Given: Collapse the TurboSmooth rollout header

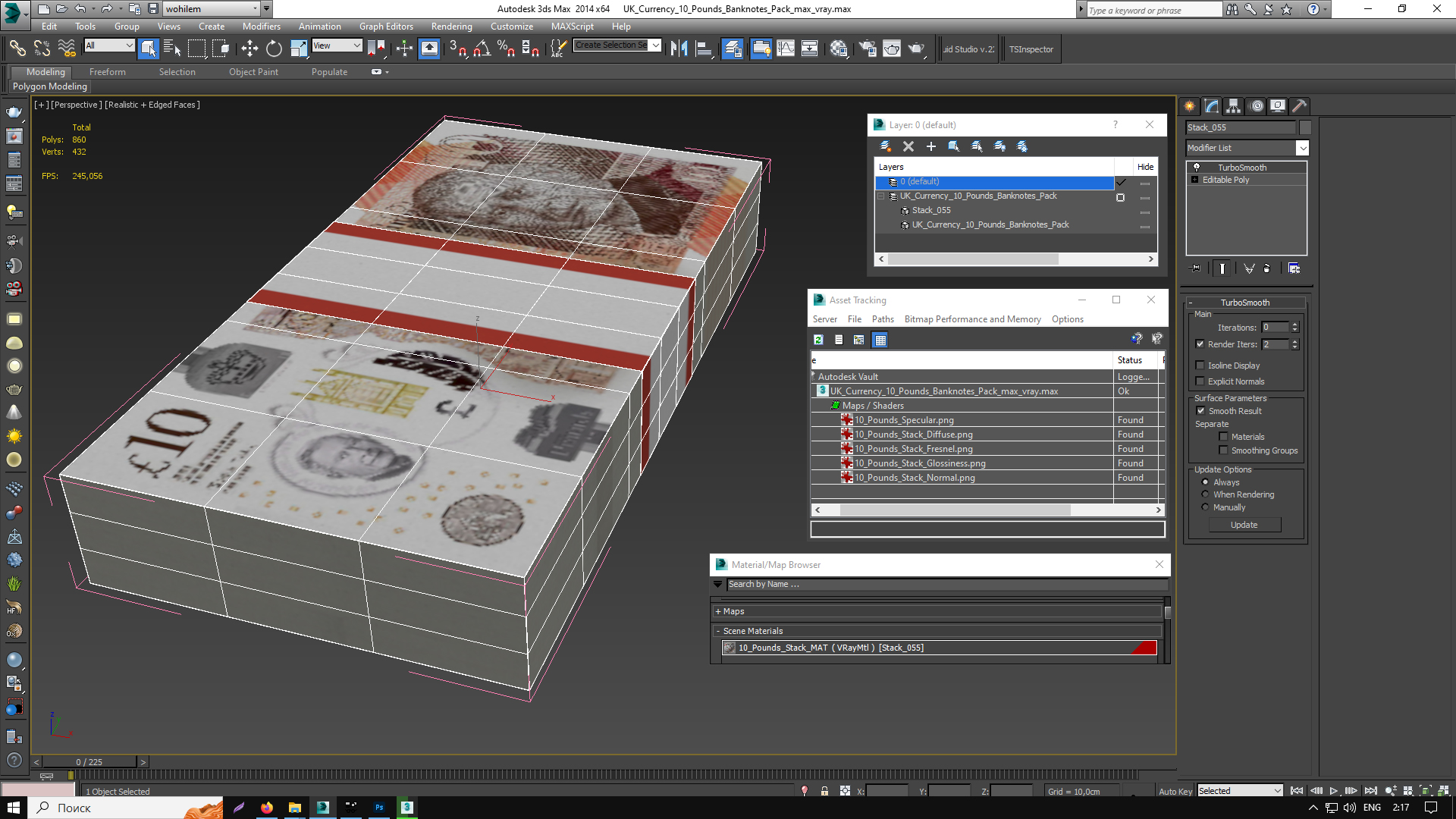Looking at the screenshot, I should tap(1244, 303).
